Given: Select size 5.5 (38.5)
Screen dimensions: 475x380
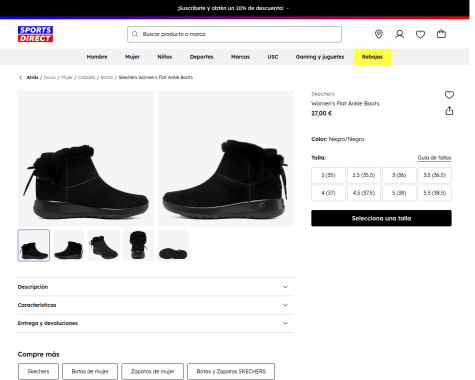Looking at the screenshot, I should [435, 193].
